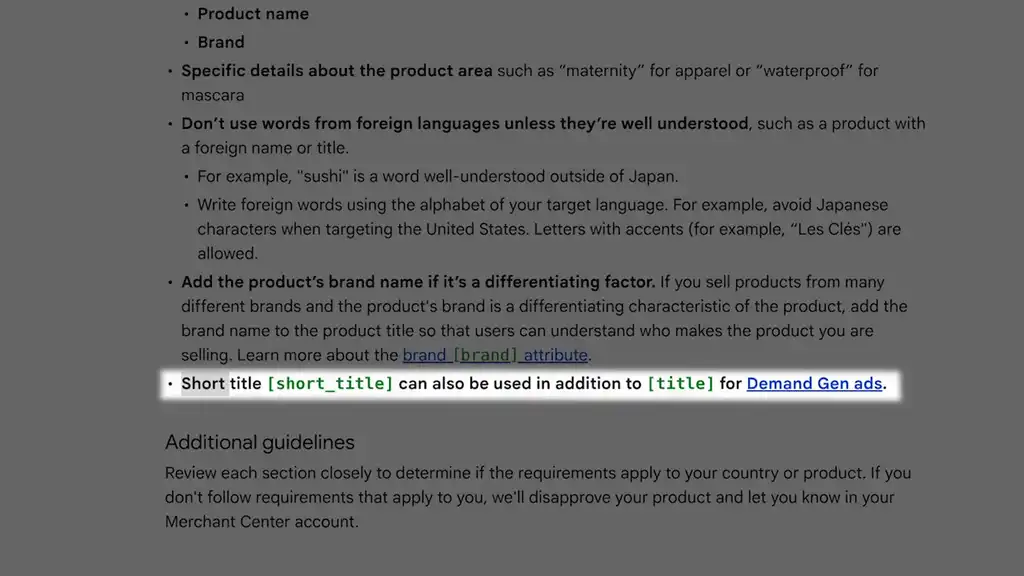Click the 'Review each section closely' paragraph
Screen dimensions: 1024x576
click(x=538, y=497)
